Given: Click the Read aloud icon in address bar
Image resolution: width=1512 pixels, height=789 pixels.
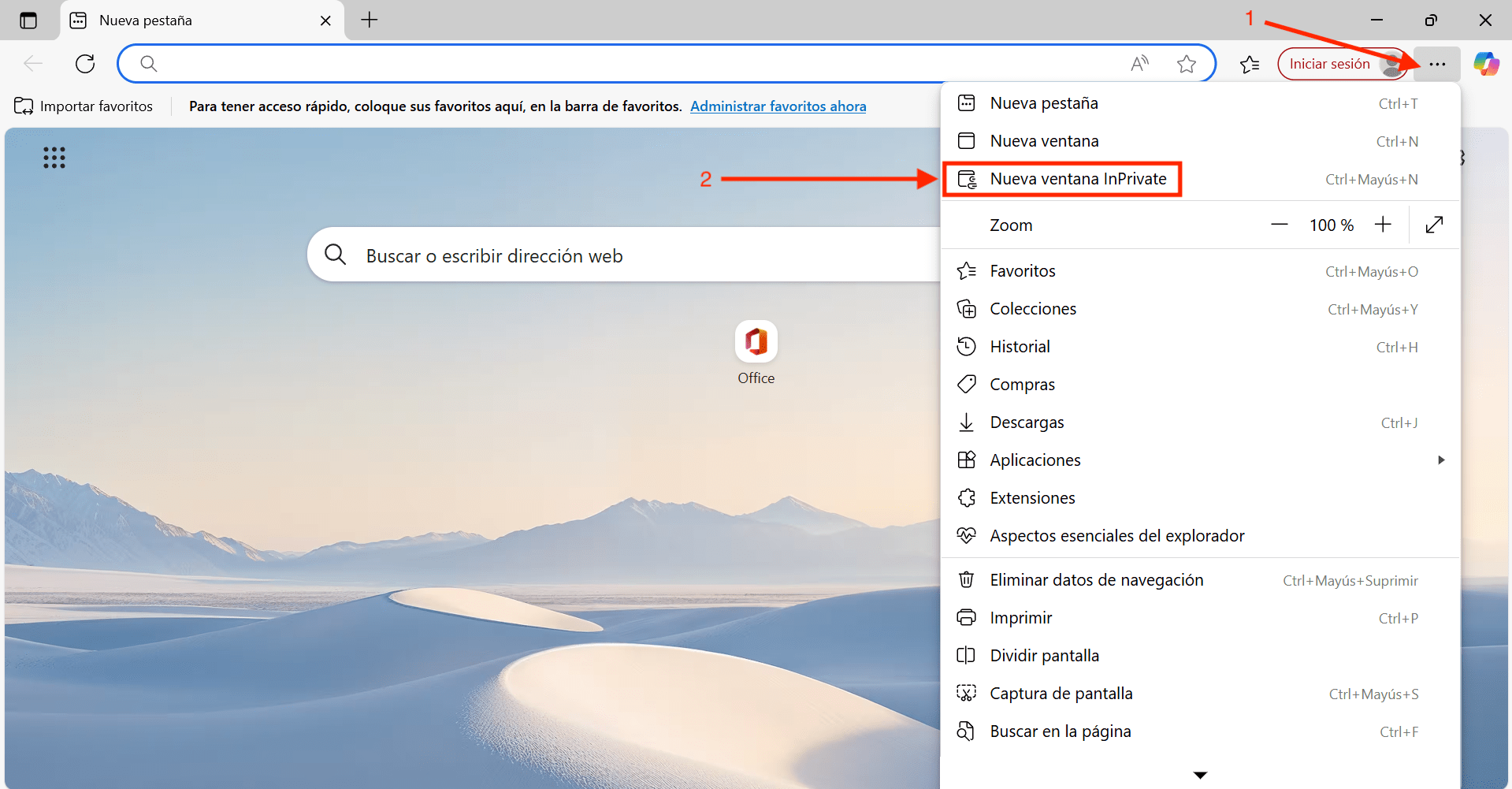Looking at the screenshot, I should (1139, 64).
